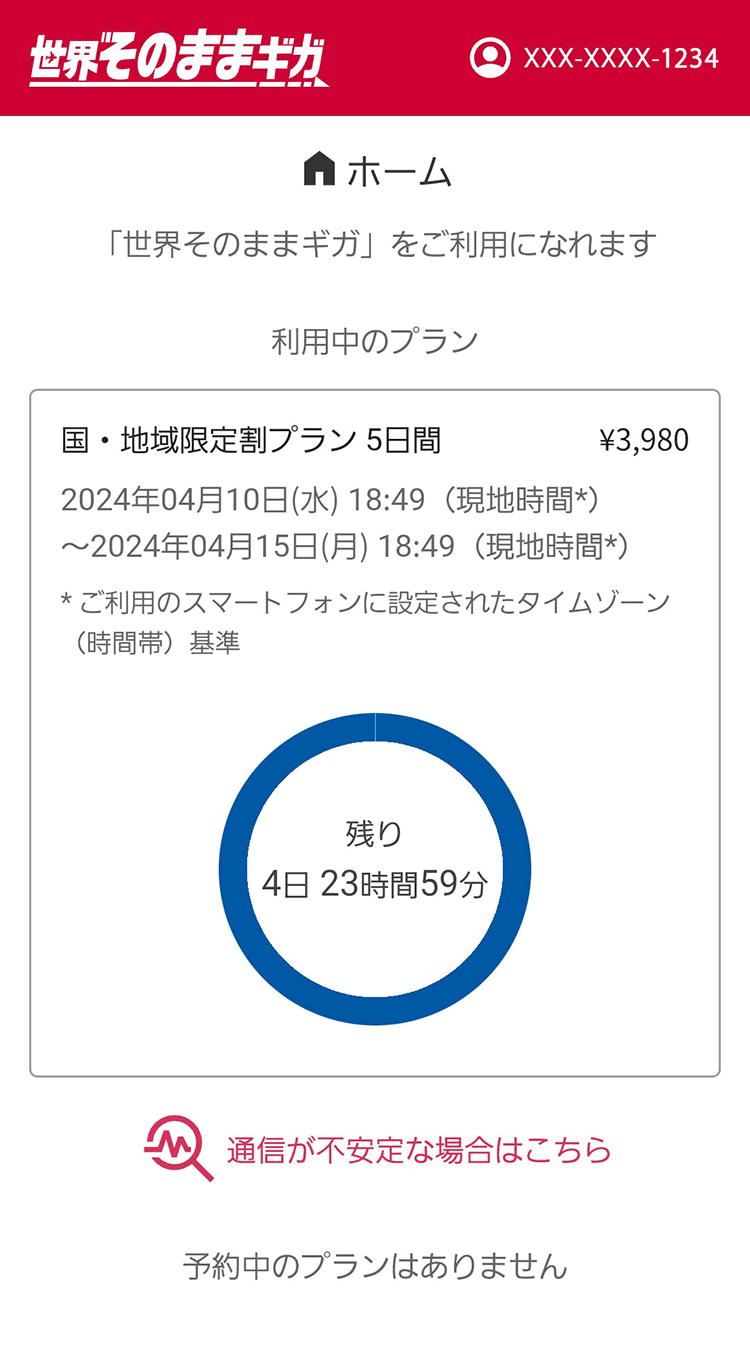Select the 利用中のプラン section label
This screenshot has height=1349, width=750.
point(375,341)
